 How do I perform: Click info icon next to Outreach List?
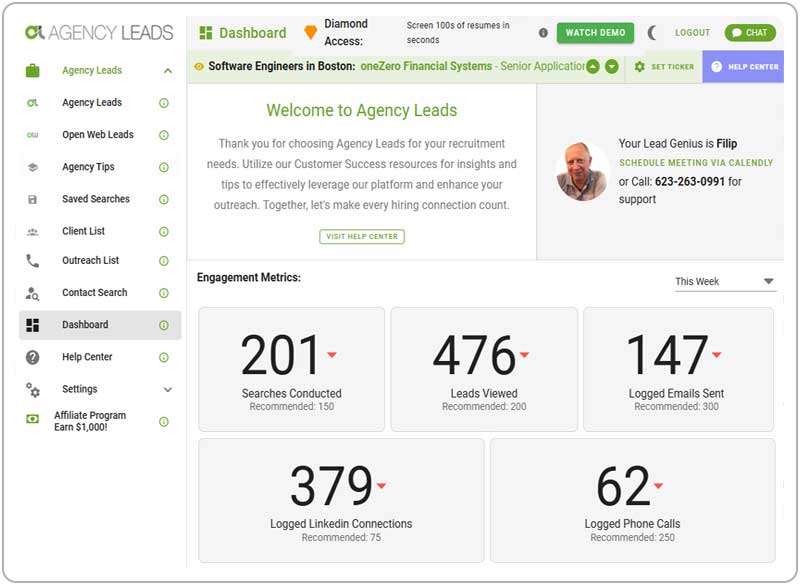pyautogui.click(x=164, y=261)
